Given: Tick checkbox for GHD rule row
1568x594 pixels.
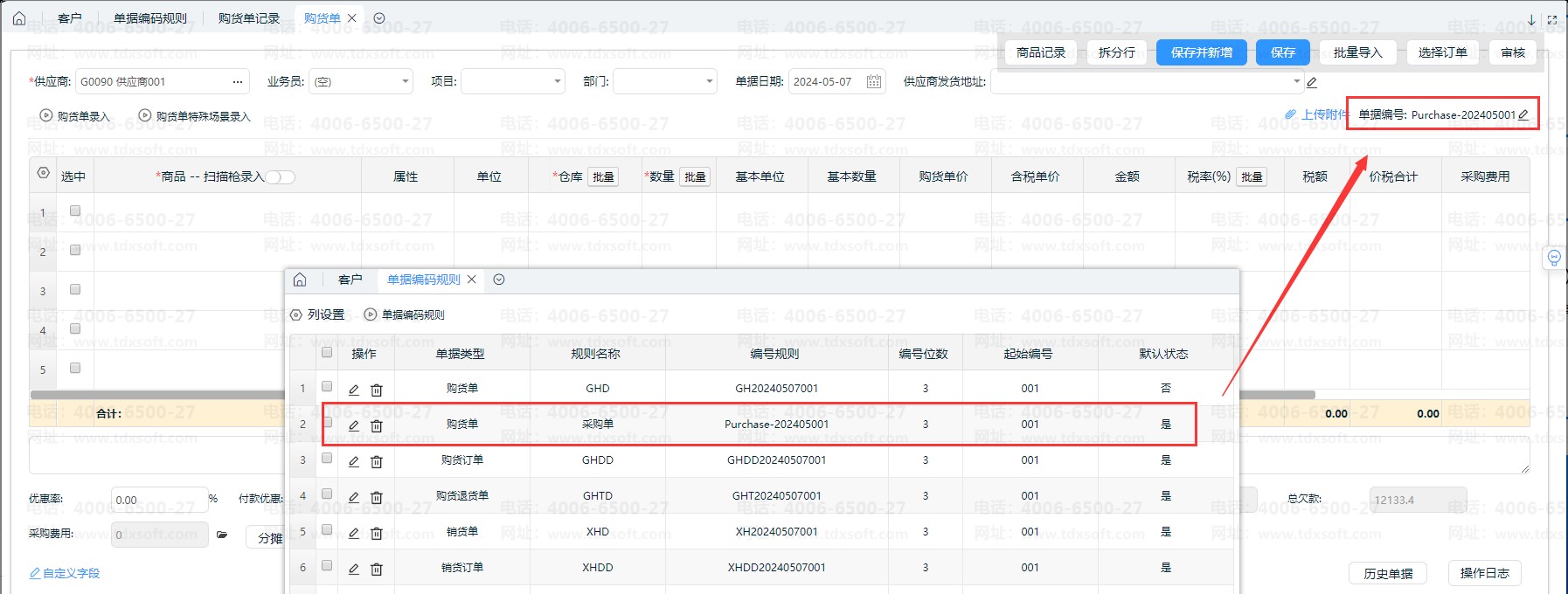Looking at the screenshot, I should [x=327, y=386].
